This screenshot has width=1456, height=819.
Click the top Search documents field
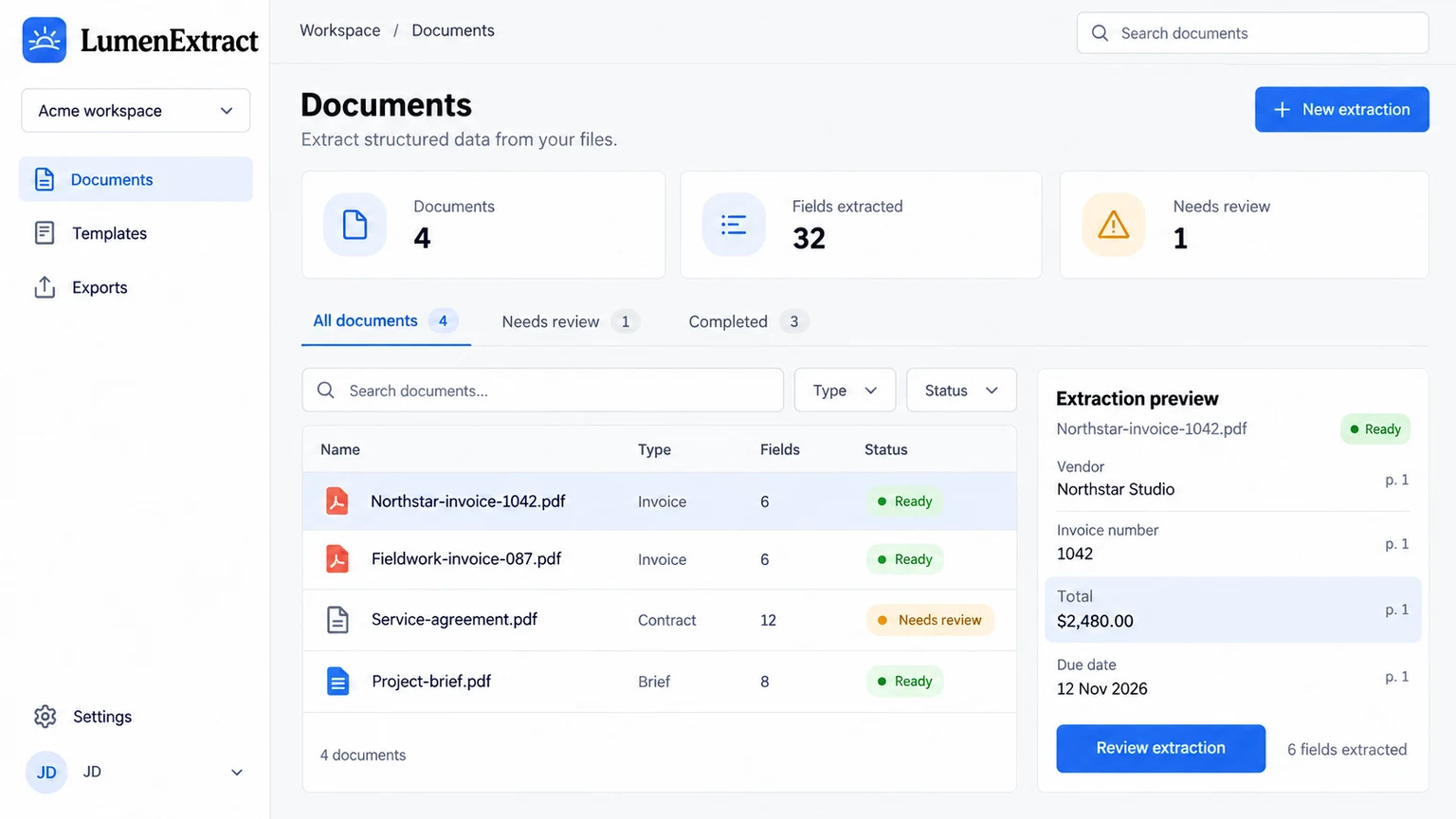pyautogui.click(x=1252, y=33)
